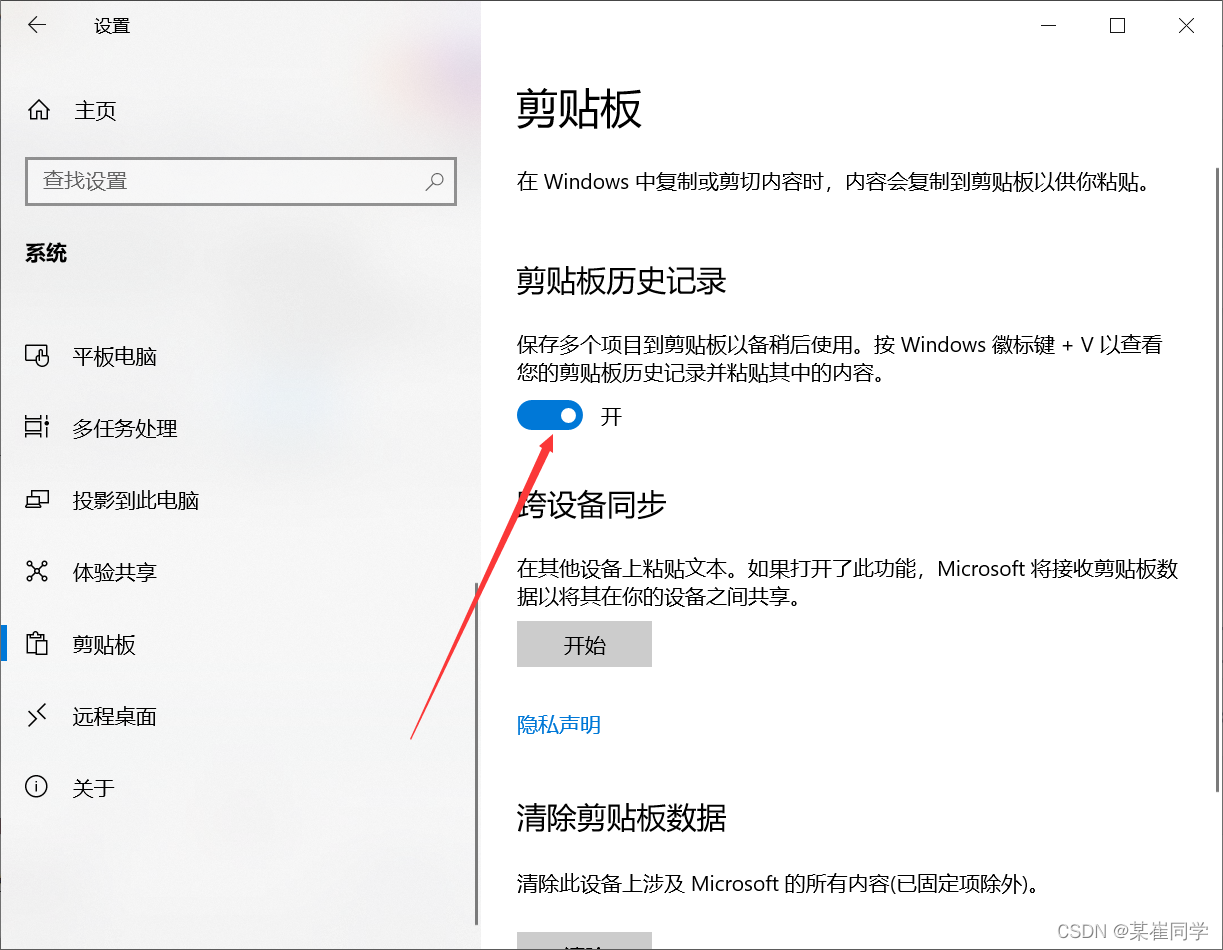
Task: Click the 设置 window title text
Action: [x=112, y=26]
